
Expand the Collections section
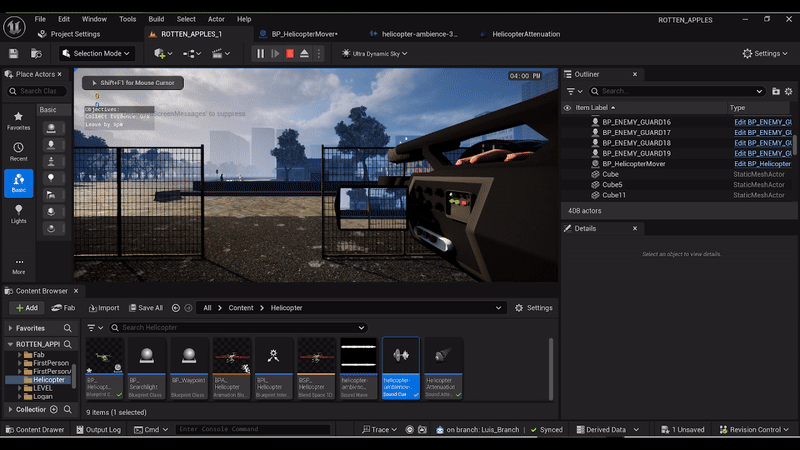click(x=10, y=409)
